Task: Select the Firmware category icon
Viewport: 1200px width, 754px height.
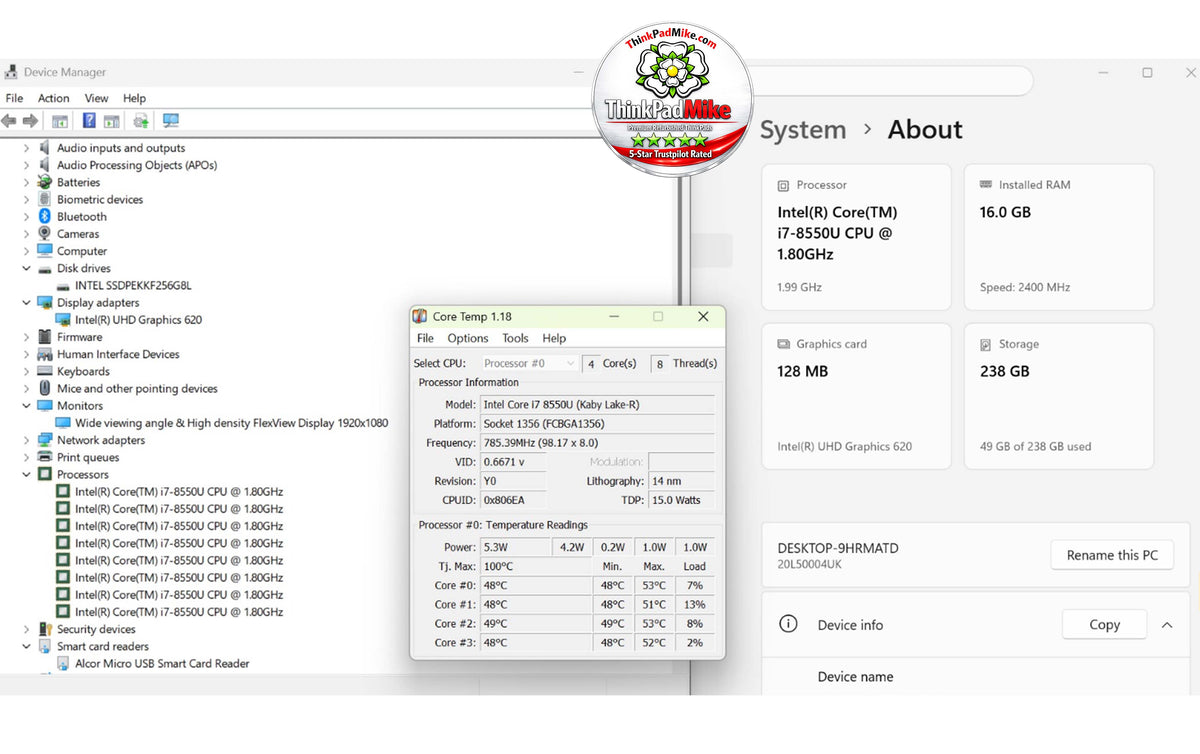Action: 45,337
